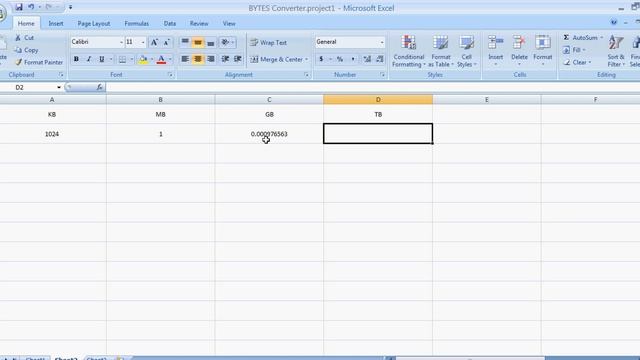
Task: Toggle Top Align vertical alignment
Action: tap(185, 42)
